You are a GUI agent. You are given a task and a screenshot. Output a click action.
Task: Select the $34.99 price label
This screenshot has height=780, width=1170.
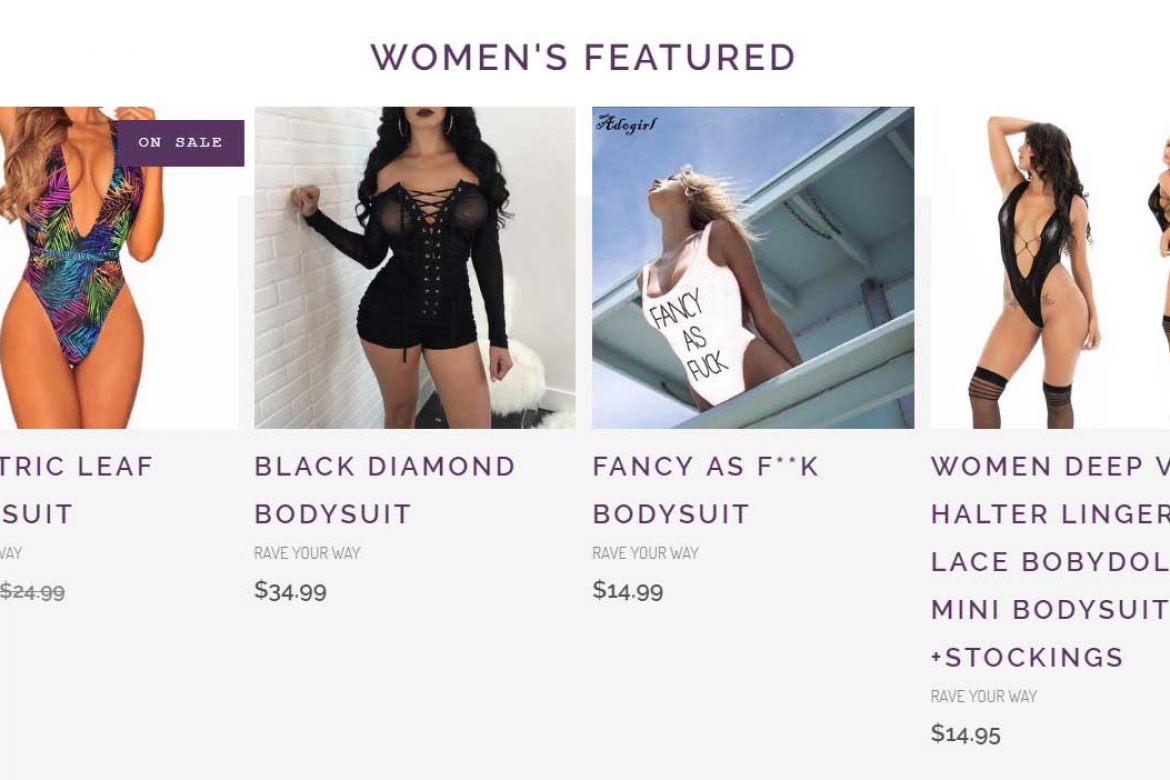pos(290,590)
